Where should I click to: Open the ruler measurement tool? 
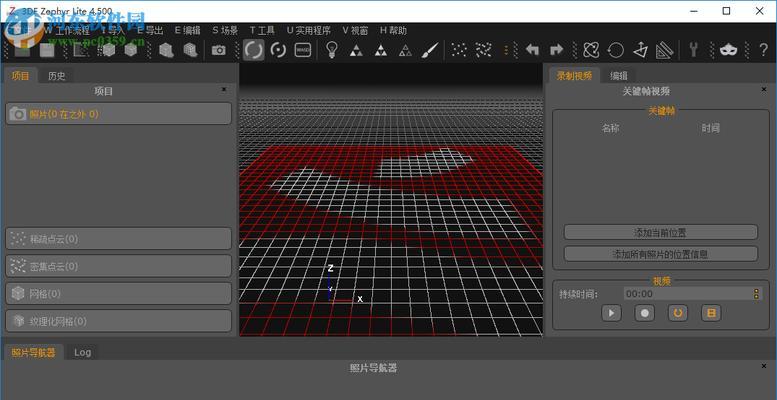[x=664, y=50]
